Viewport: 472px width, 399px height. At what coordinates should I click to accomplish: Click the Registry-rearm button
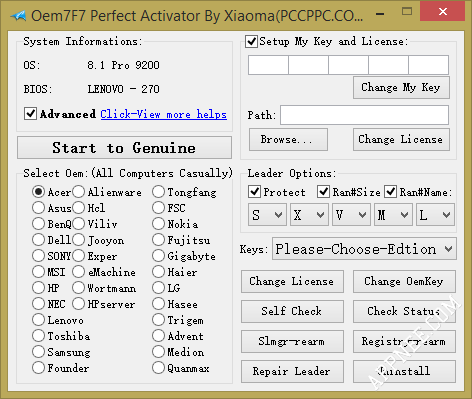pyautogui.click(x=404, y=341)
